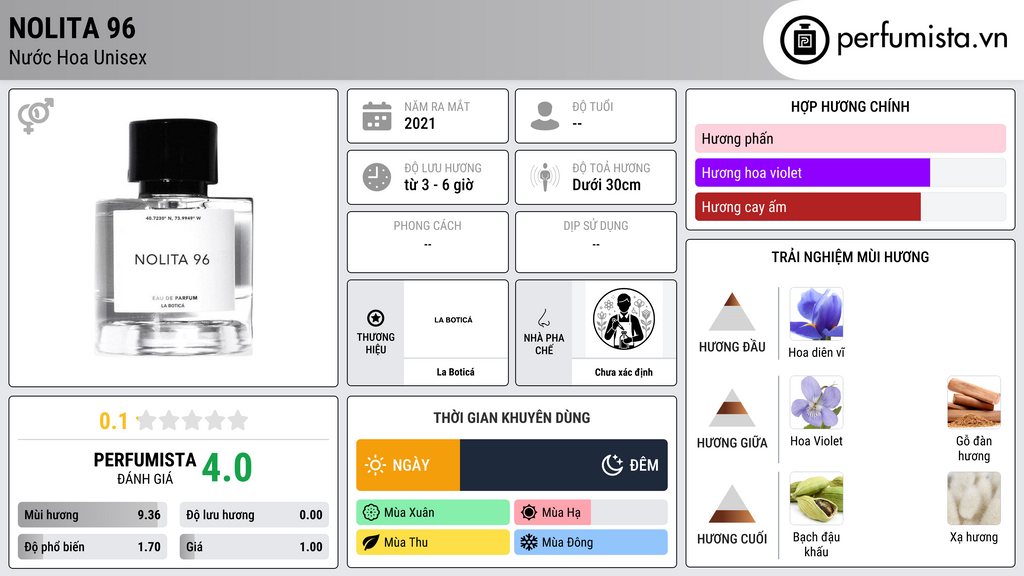Click the leaf icon for Mùa Thu
The height and width of the screenshot is (576, 1024).
coord(371,542)
